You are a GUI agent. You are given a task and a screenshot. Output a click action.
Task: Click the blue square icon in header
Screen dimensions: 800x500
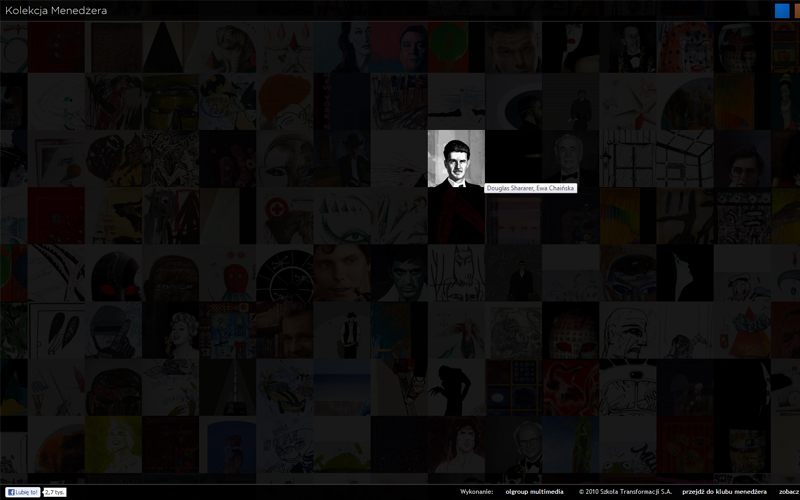coord(782,11)
